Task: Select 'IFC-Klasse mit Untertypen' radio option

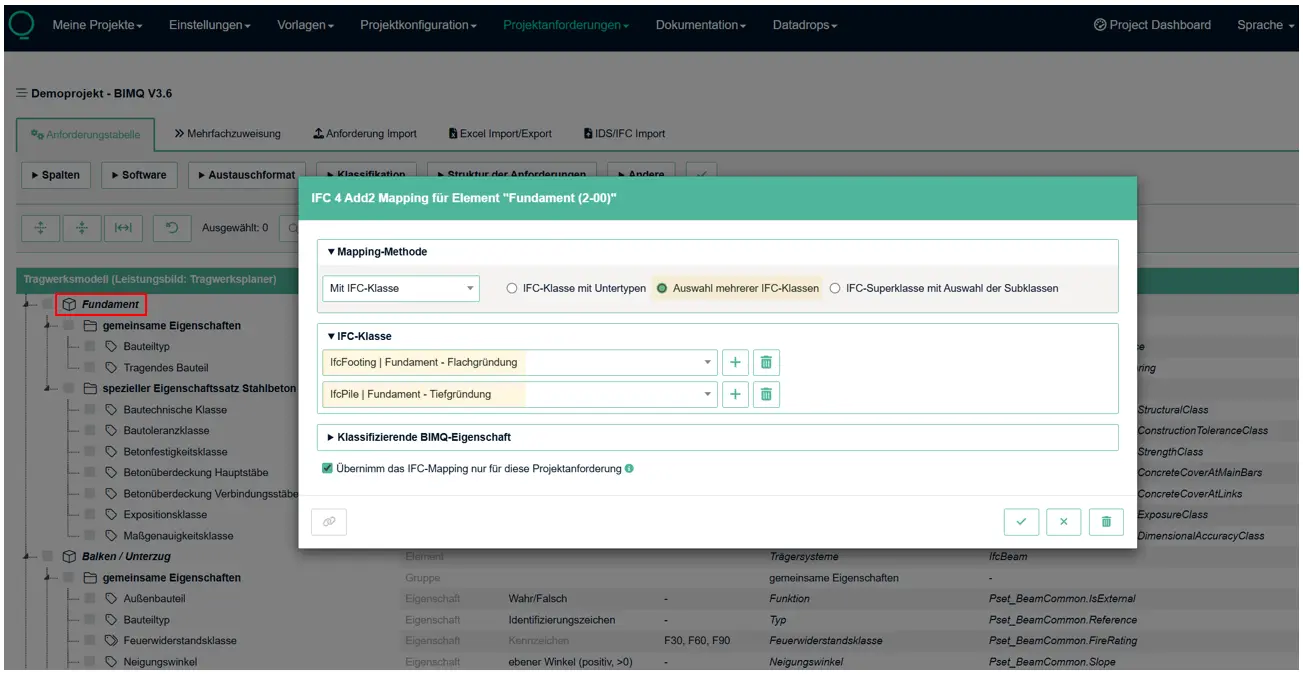Action: coord(513,288)
